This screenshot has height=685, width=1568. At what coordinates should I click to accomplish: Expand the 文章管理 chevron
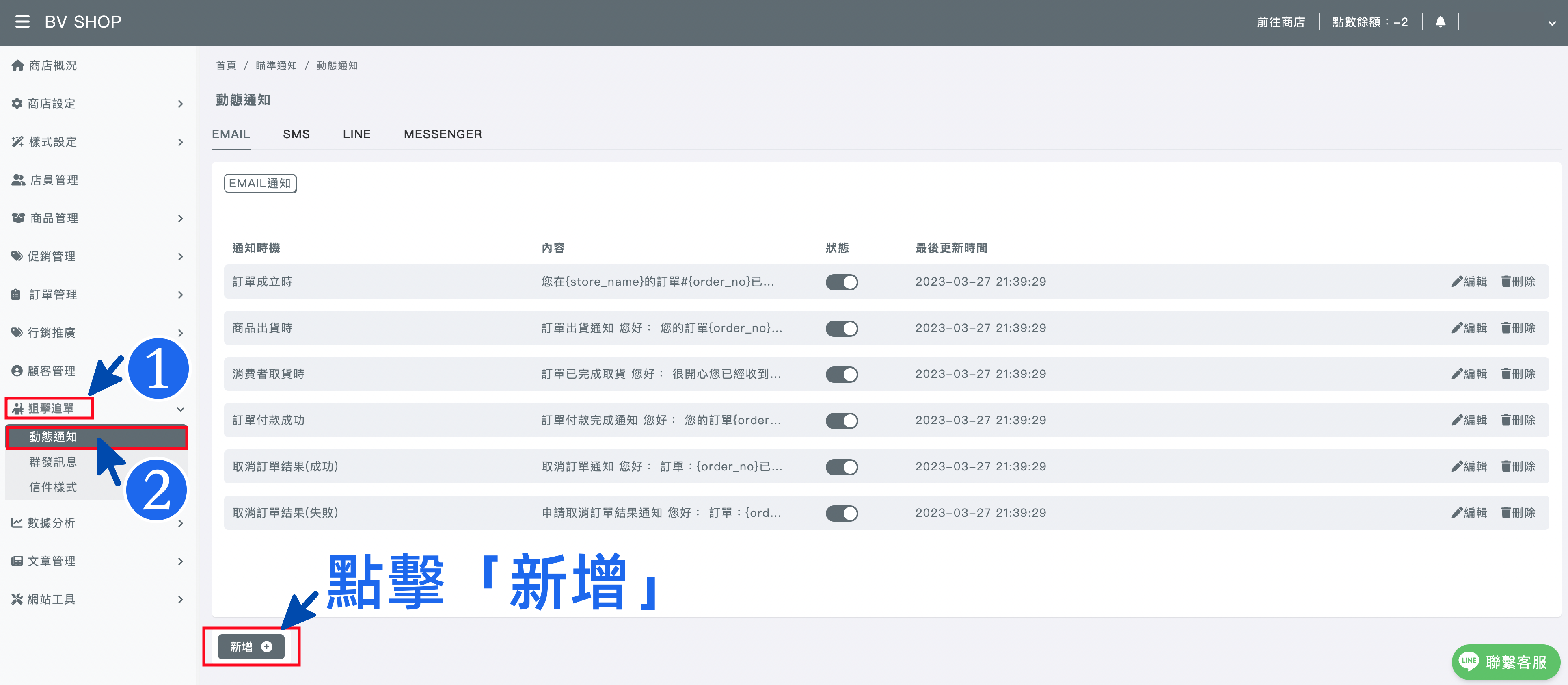pos(180,561)
